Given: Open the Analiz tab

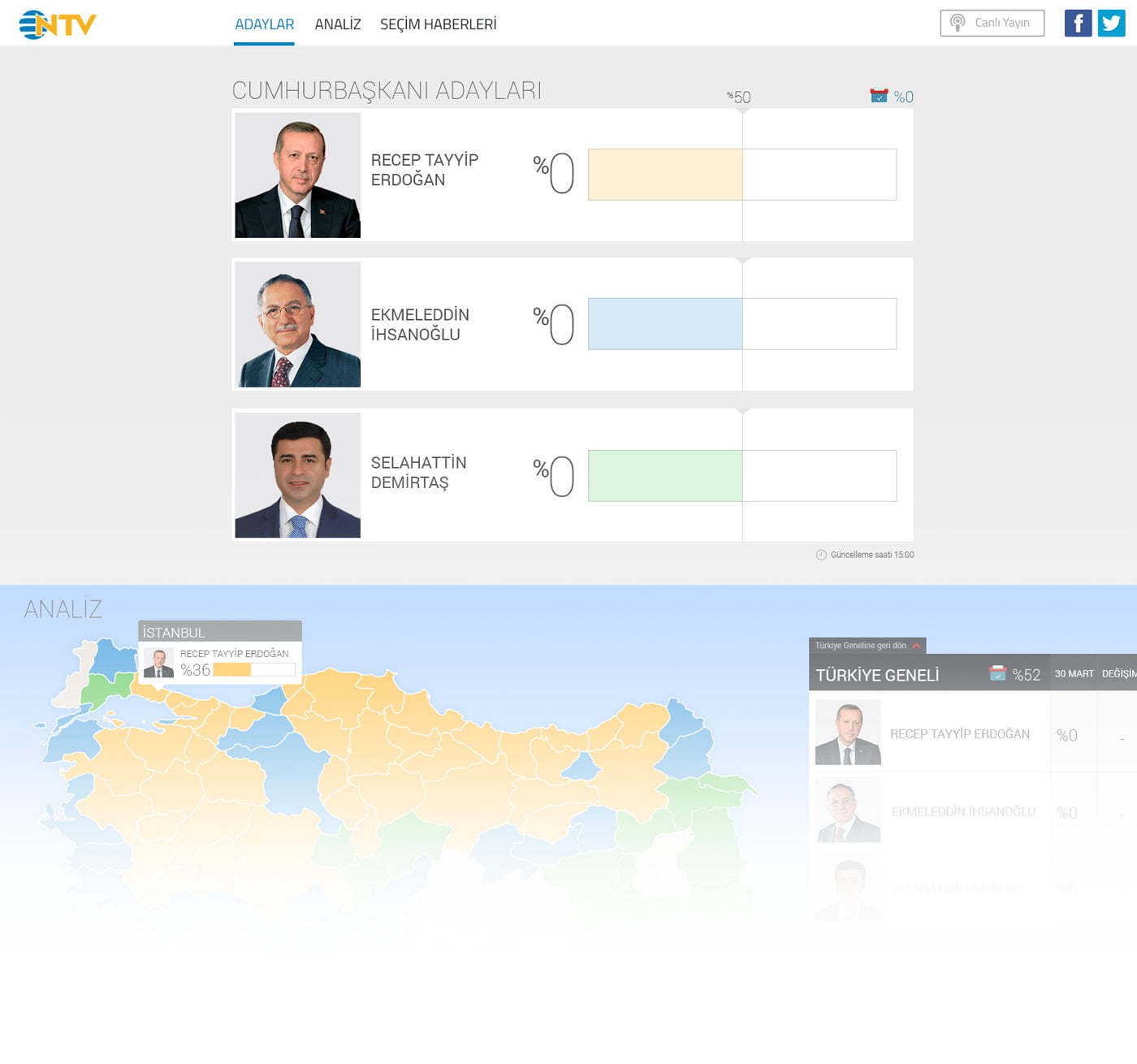Looking at the screenshot, I should [x=338, y=24].
